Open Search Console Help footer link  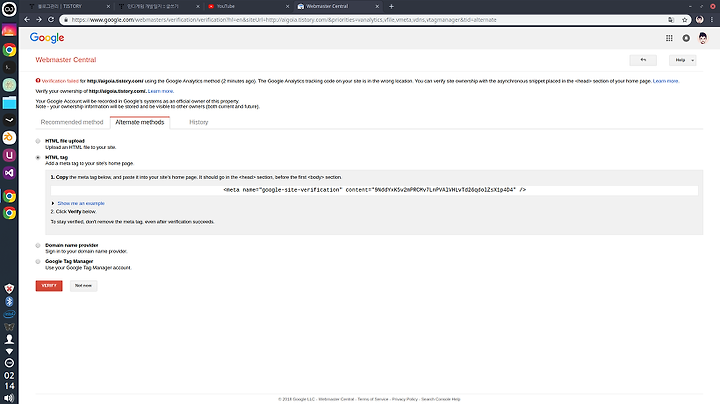pyautogui.click(x=440, y=399)
